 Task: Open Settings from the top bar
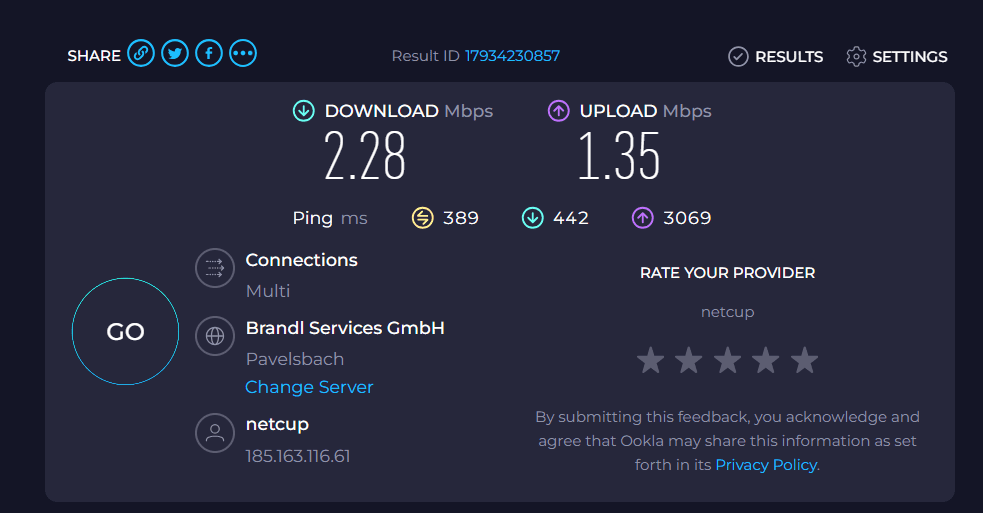(896, 56)
